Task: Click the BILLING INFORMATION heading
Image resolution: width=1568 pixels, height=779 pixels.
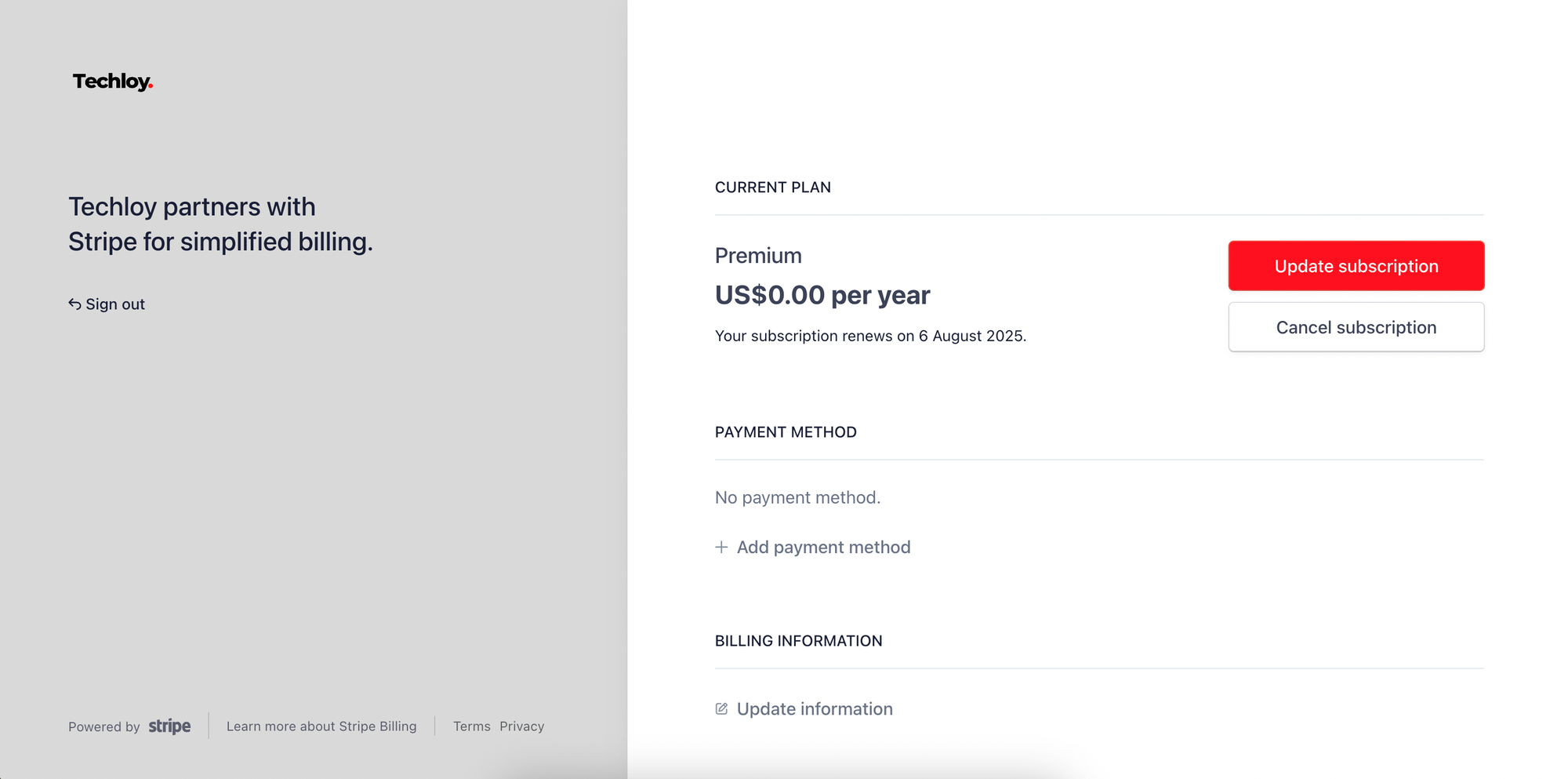Action: [798, 641]
